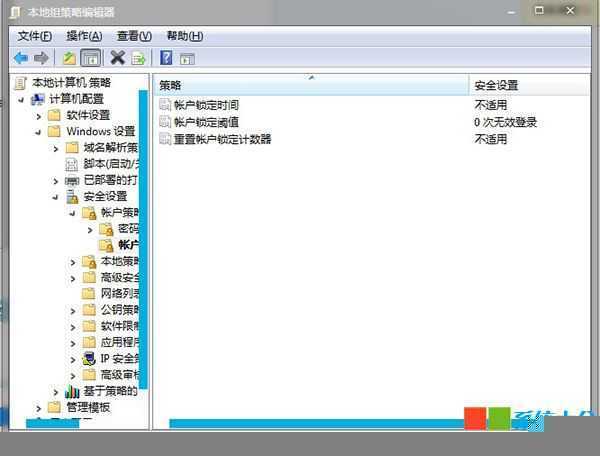The height and width of the screenshot is (456, 600).
Task: Click the policy icon beside 重置帐户锁定计数器
Action: (x=165, y=138)
